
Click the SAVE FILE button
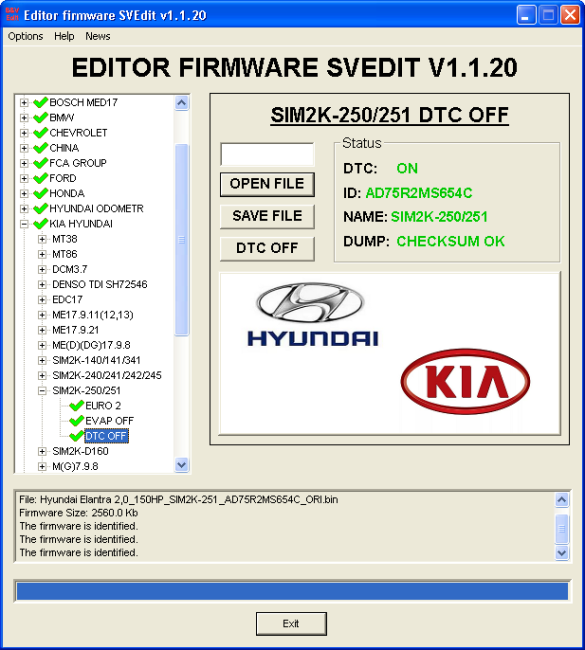click(267, 216)
